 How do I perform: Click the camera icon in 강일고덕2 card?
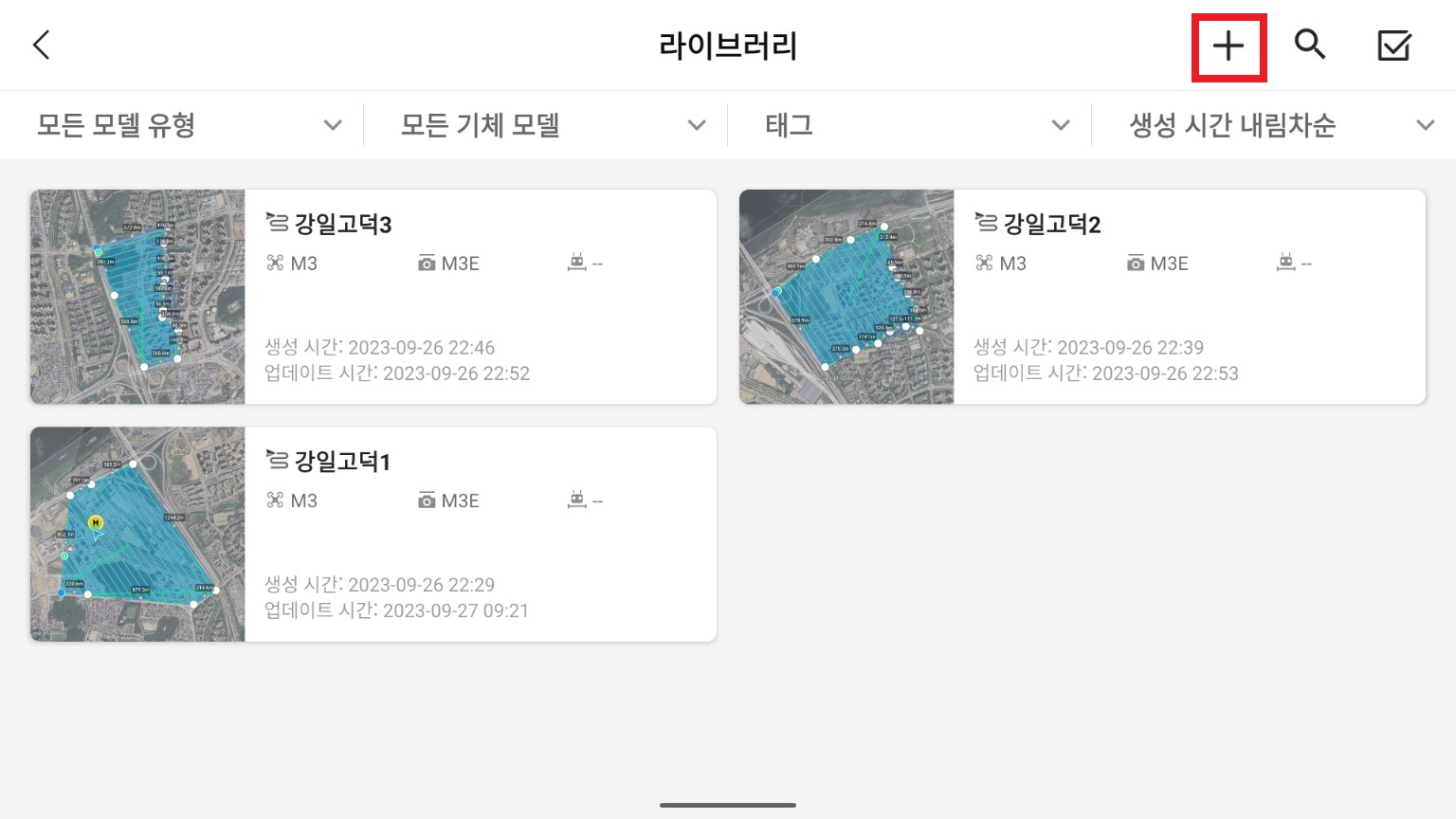point(1136,264)
